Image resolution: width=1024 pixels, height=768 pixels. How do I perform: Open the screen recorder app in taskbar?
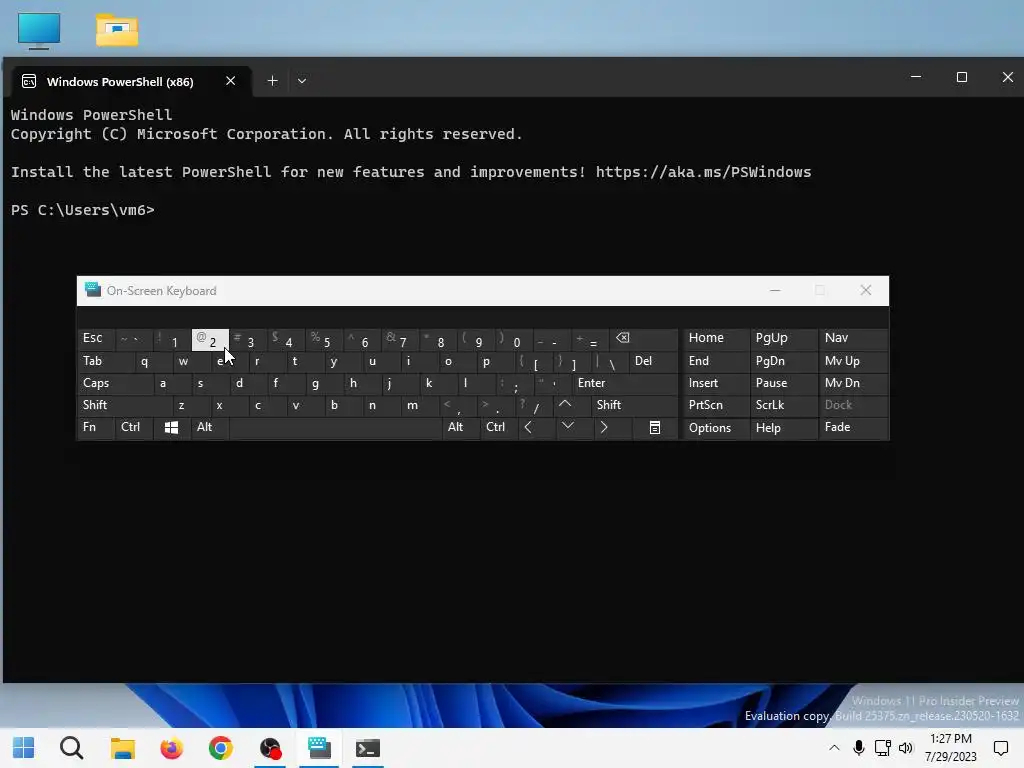[270, 748]
